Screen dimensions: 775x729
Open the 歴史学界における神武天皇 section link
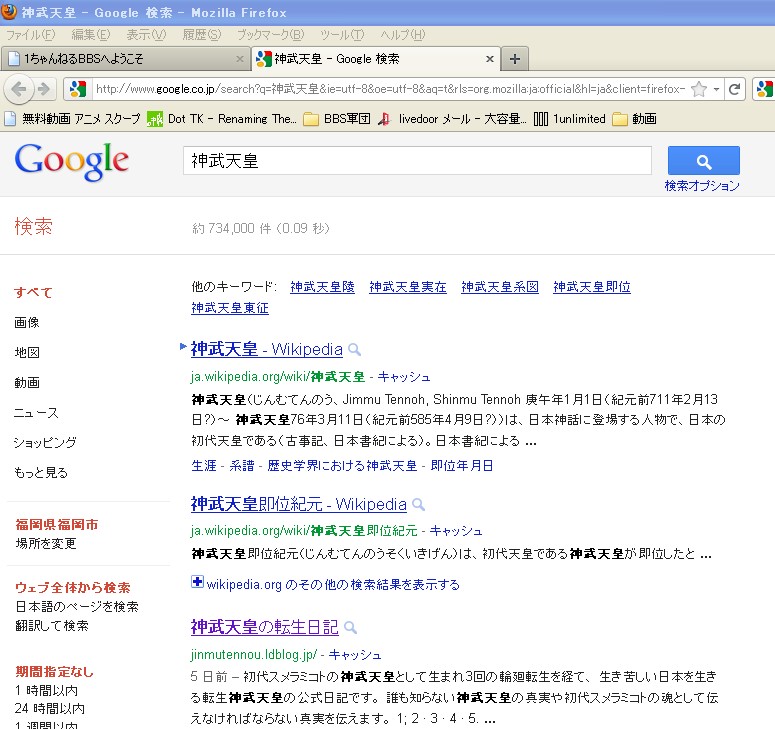click(x=343, y=466)
